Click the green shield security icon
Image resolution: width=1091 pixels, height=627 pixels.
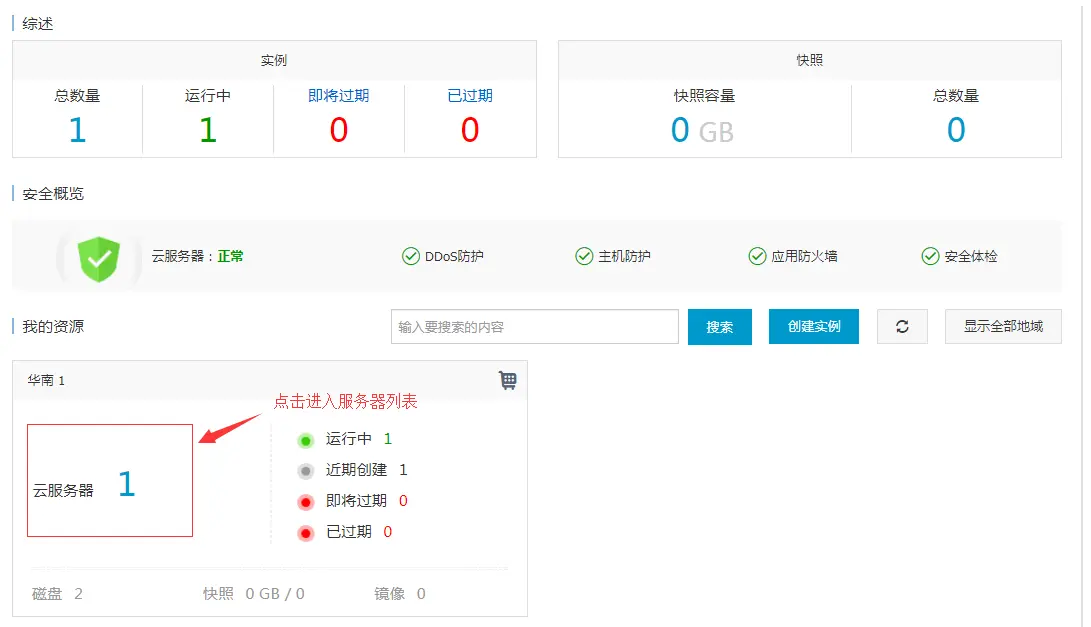click(x=99, y=259)
